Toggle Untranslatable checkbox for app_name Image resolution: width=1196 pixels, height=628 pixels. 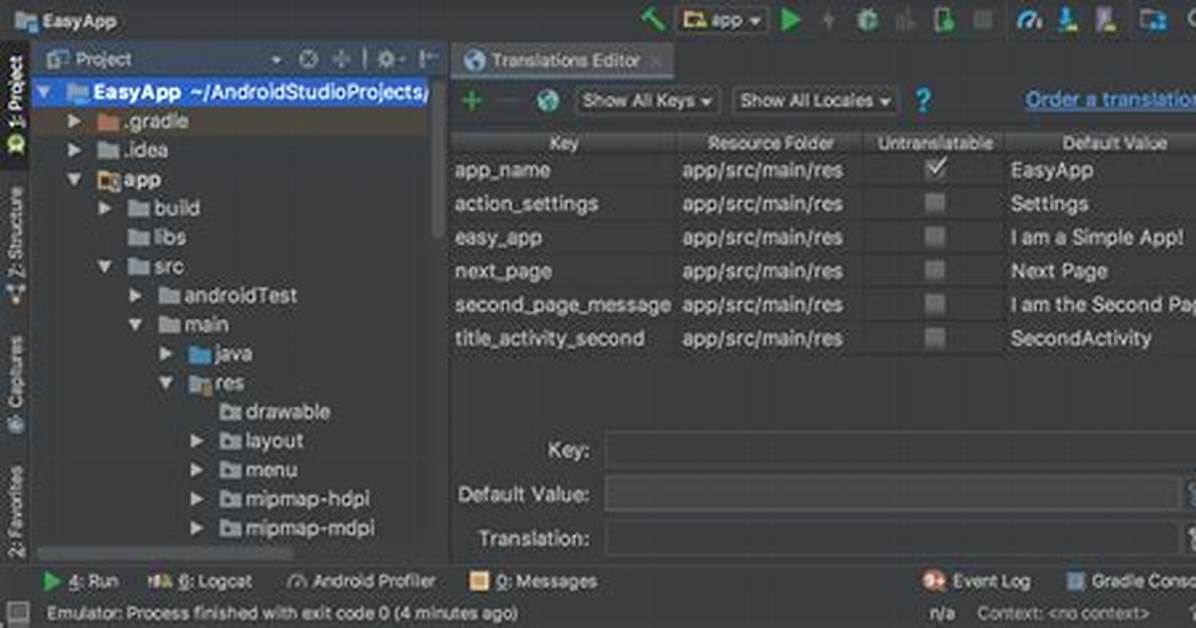pyautogui.click(x=935, y=169)
